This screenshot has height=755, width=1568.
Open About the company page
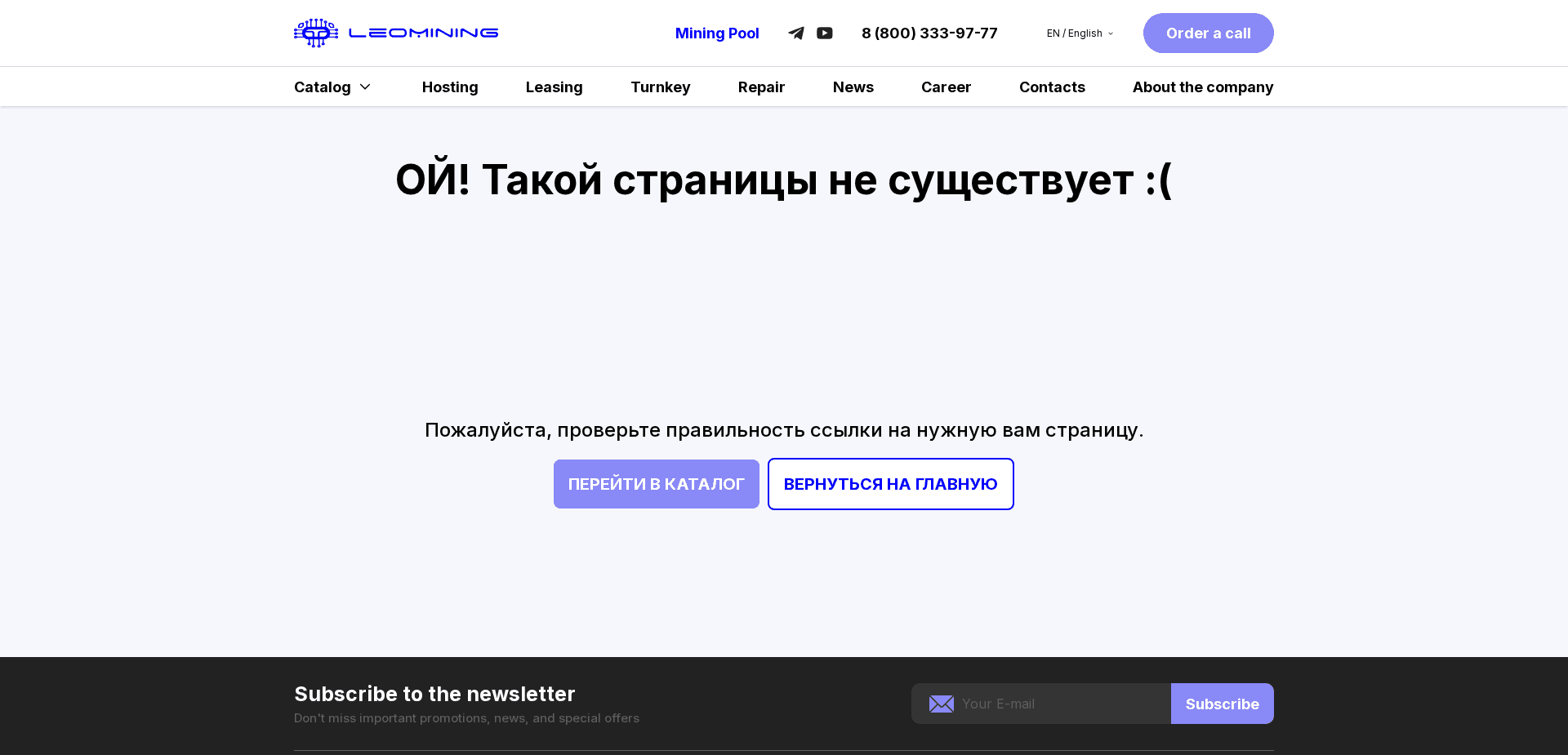point(1202,87)
